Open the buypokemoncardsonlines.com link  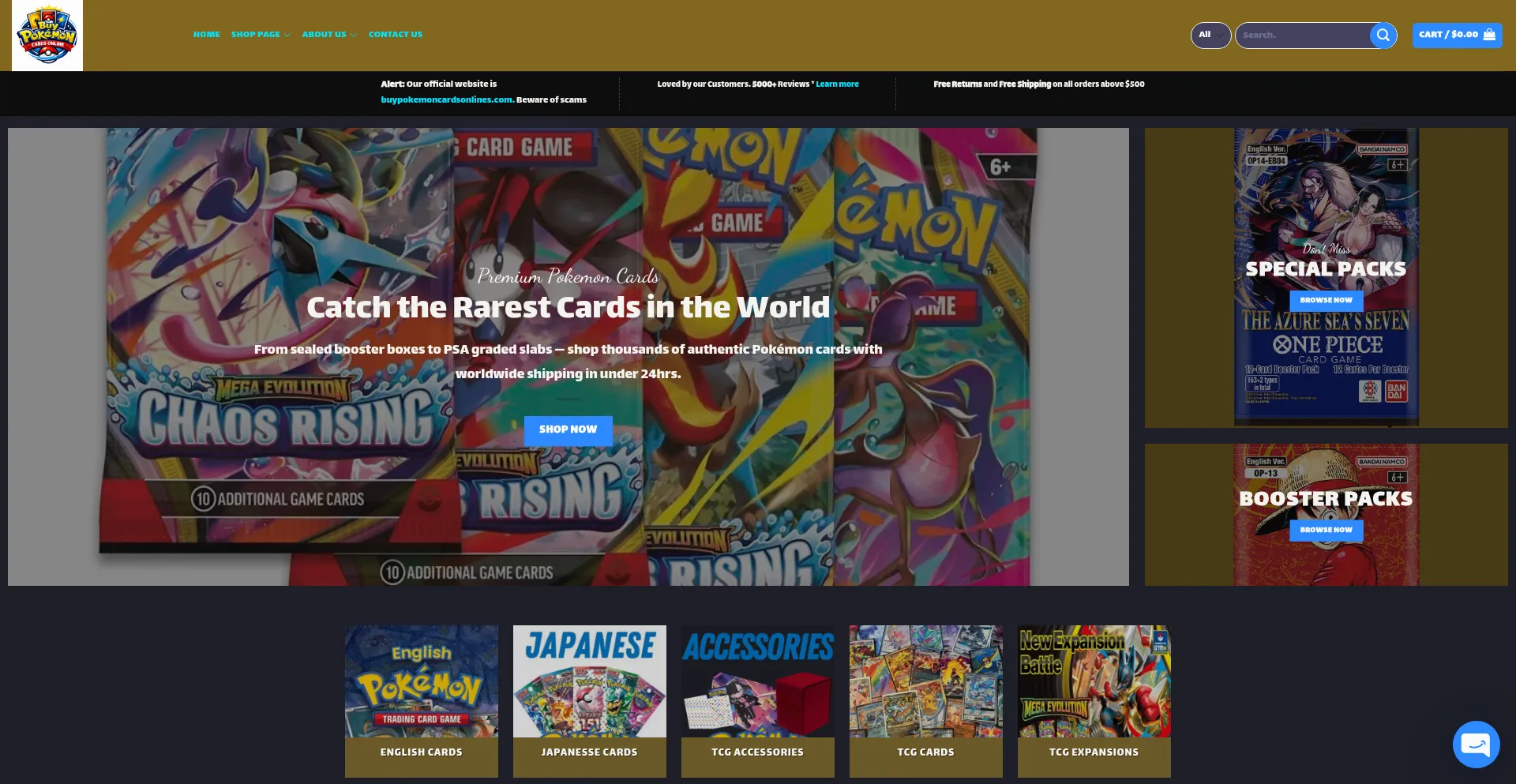[447, 99]
